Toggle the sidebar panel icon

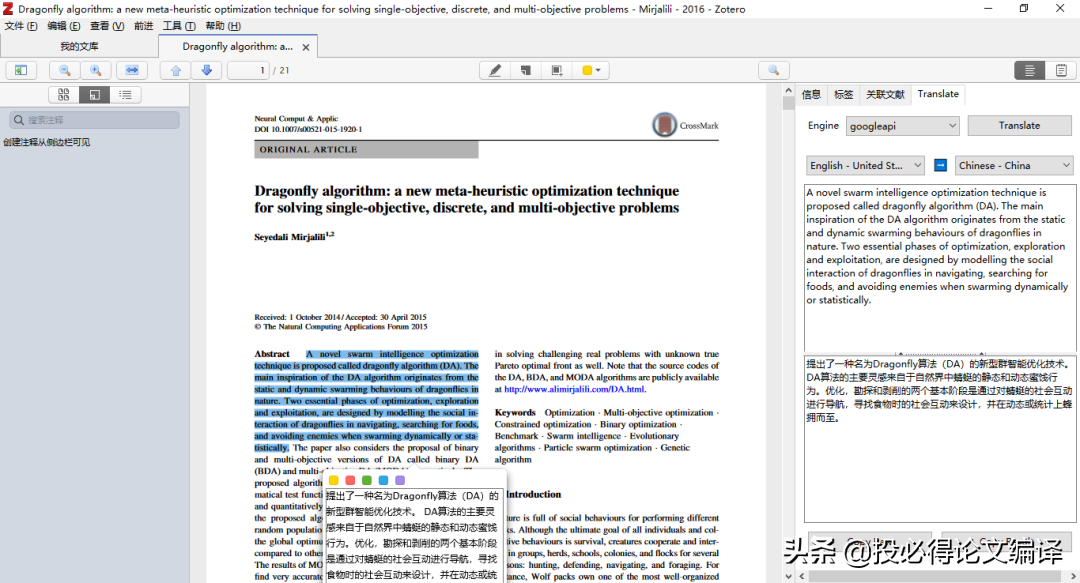click(21, 70)
